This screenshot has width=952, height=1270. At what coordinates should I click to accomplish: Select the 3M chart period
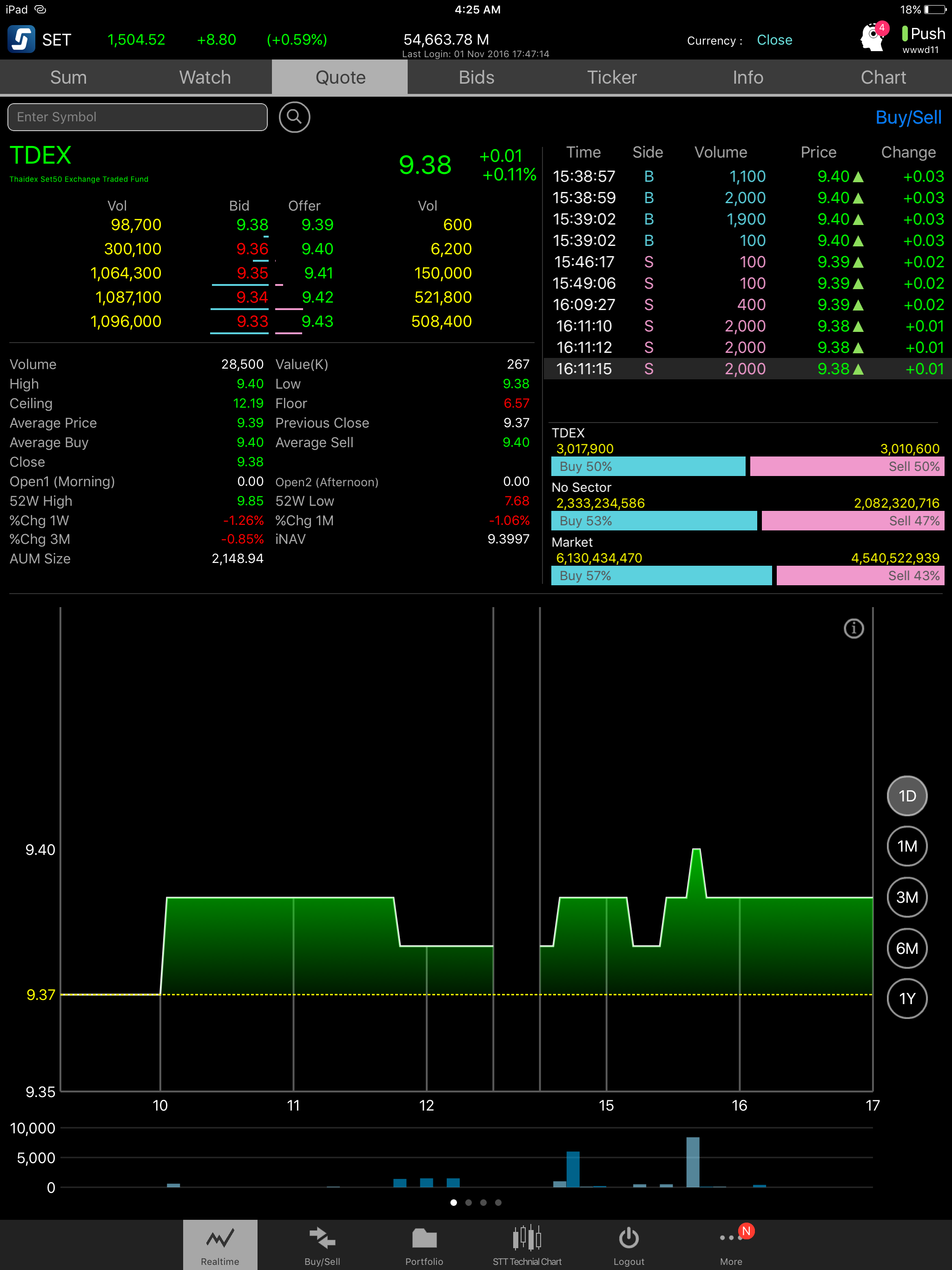907,897
